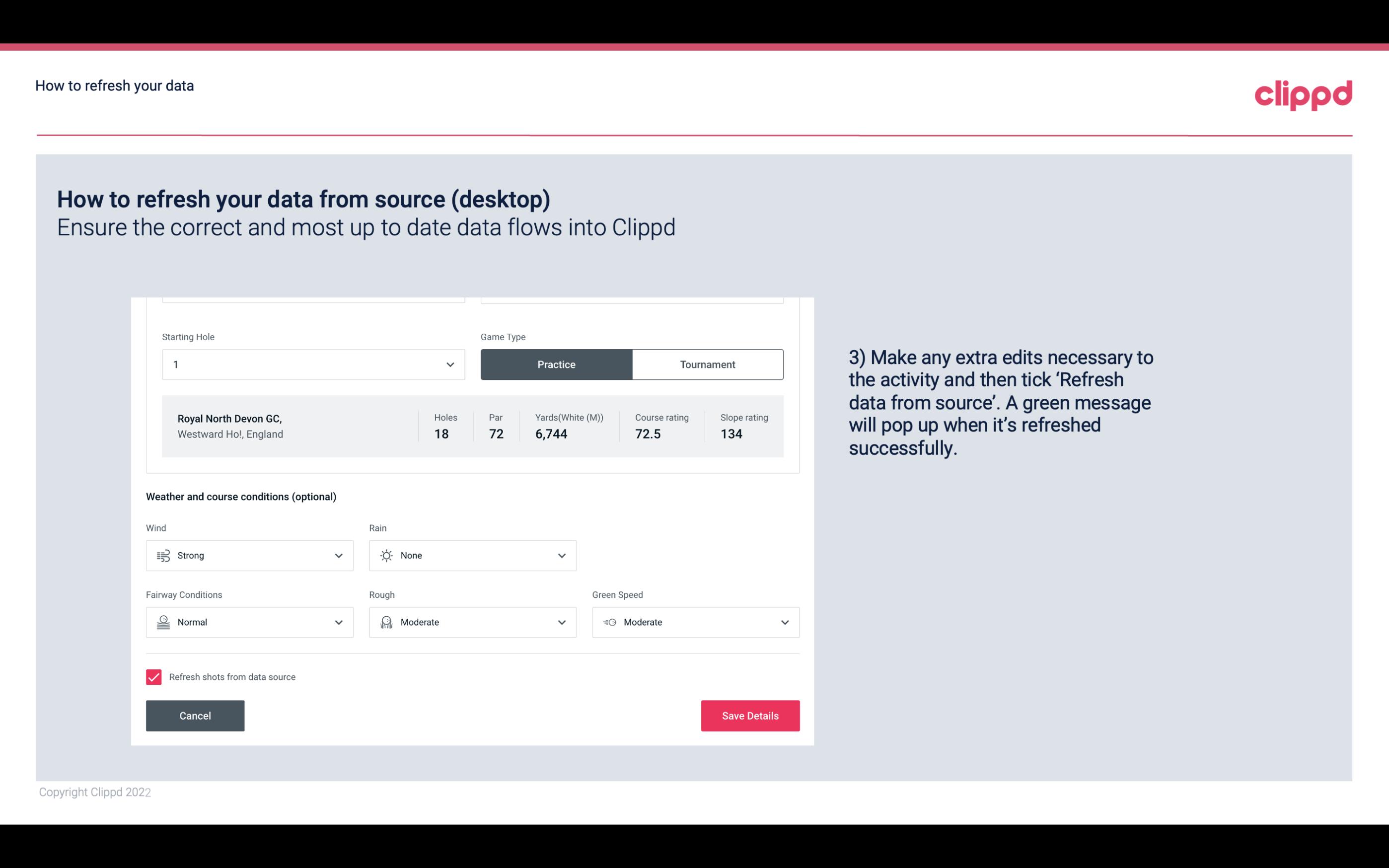Click the Clippd logo icon
The image size is (1389, 868).
[1304, 93]
